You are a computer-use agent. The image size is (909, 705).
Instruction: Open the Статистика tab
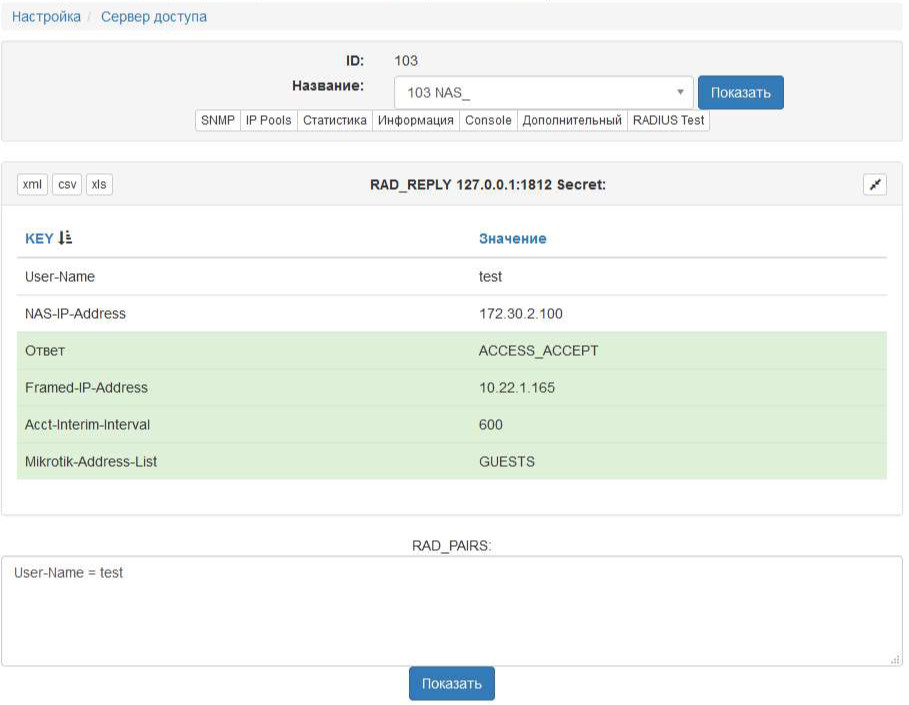point(334,121)
